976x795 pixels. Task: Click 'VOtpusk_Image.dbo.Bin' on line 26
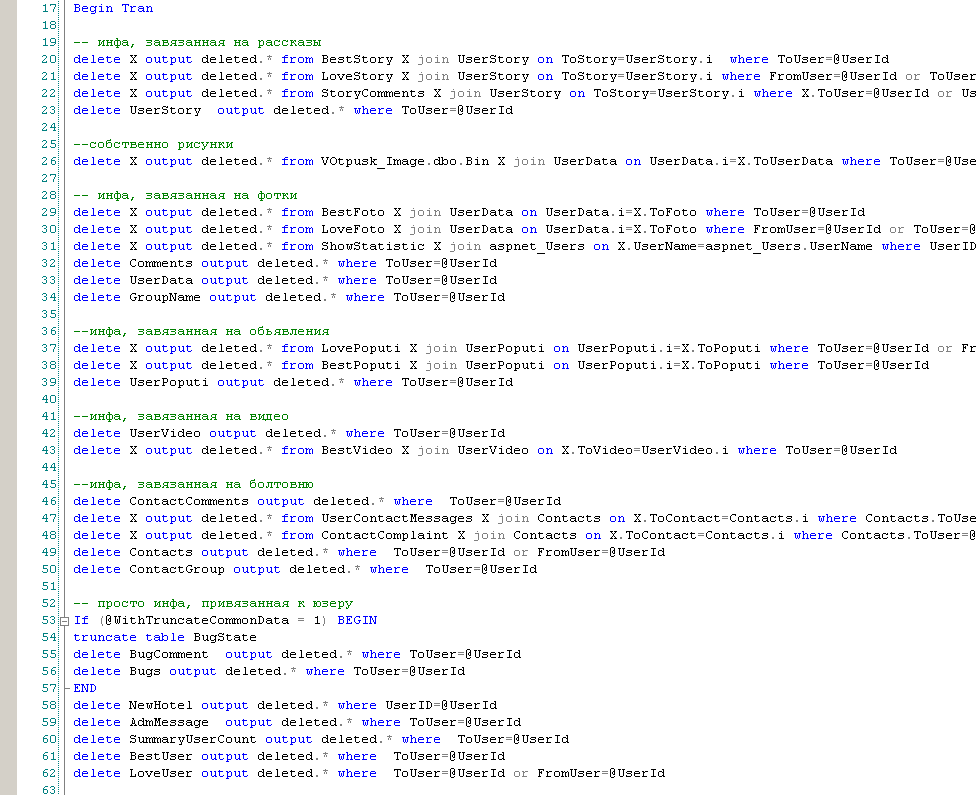405,161
